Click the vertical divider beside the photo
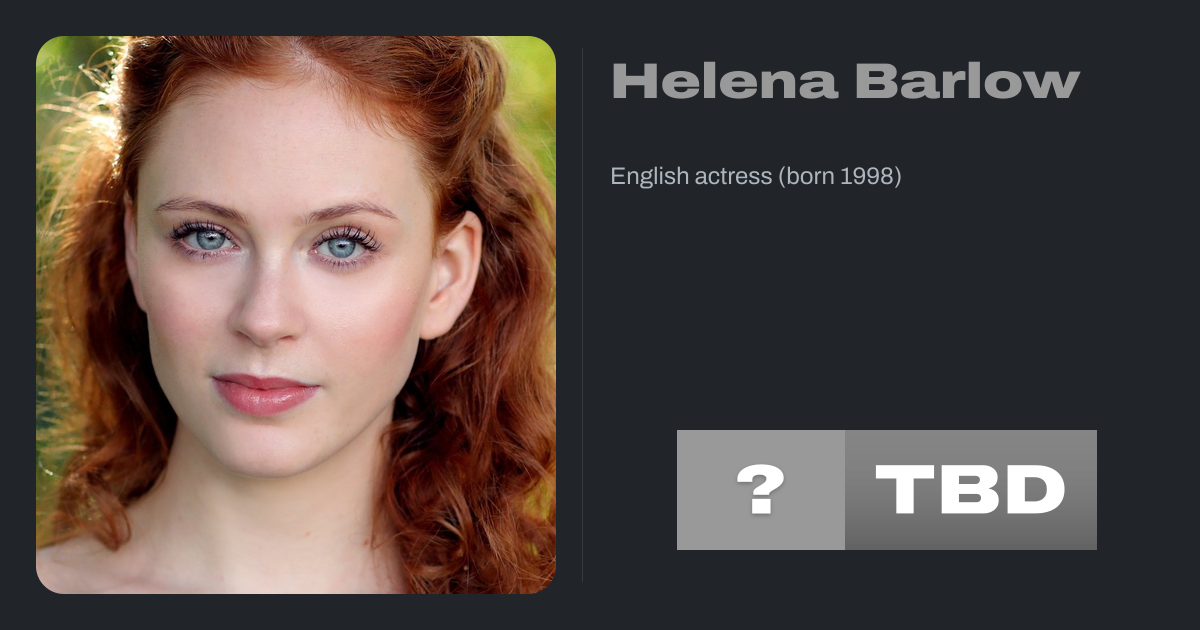1200x630 pixels. [582, 315]
